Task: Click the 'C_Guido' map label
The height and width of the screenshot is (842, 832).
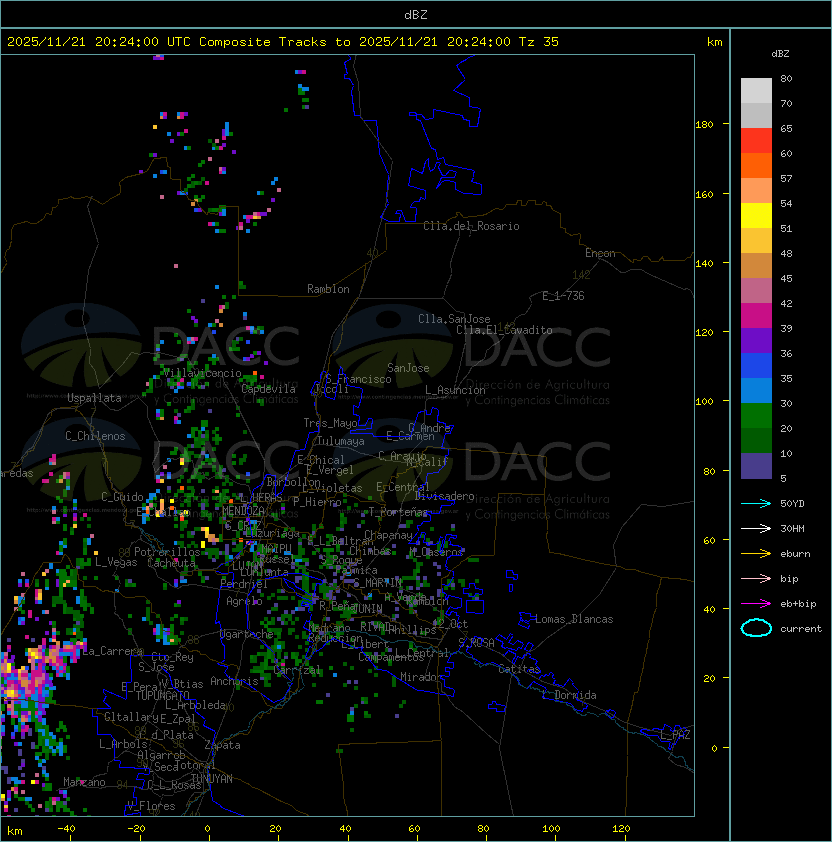Action: click(122, 497)
